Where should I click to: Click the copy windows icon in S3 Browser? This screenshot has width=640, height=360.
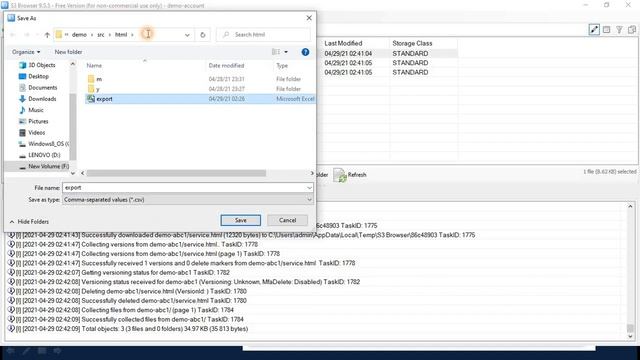(x=632, y=29)
